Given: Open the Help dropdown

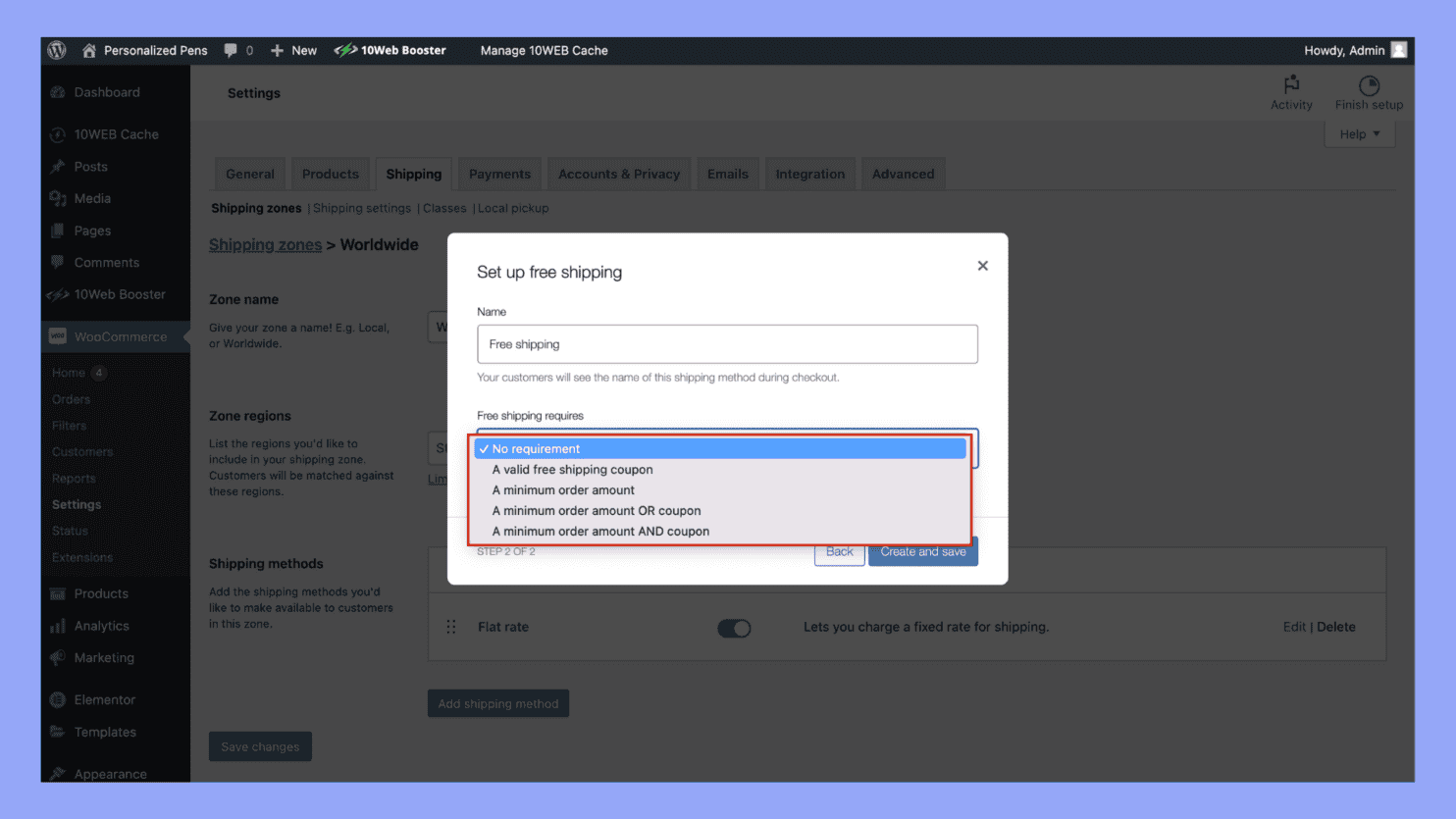Looking at the screenshot, I should 1359,133.
